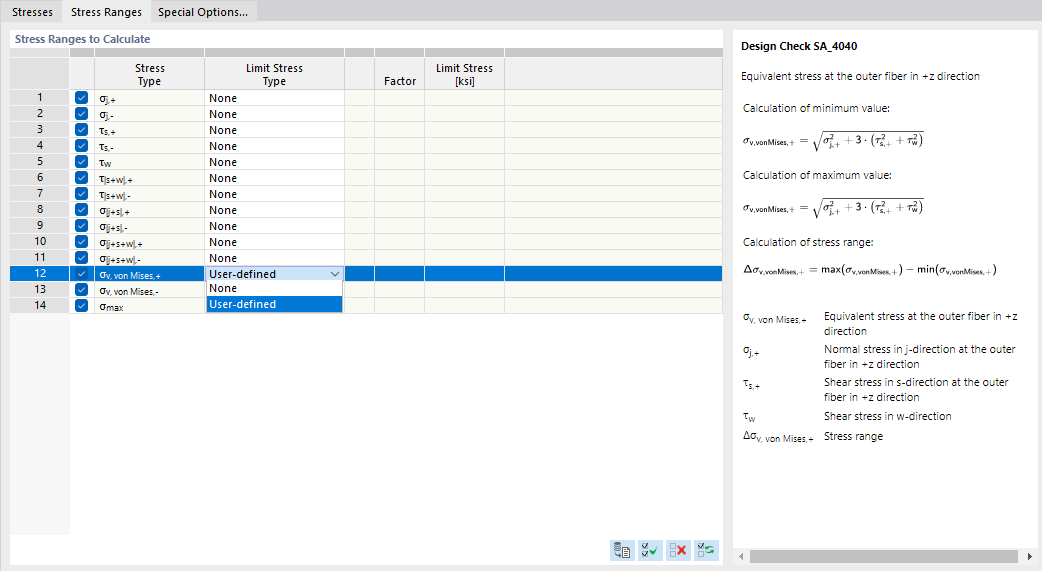The height and width of the screenshot is (571, 1042).
Task: Click the Stress Ranges to Calculate heading
Action: coord(82,39)
